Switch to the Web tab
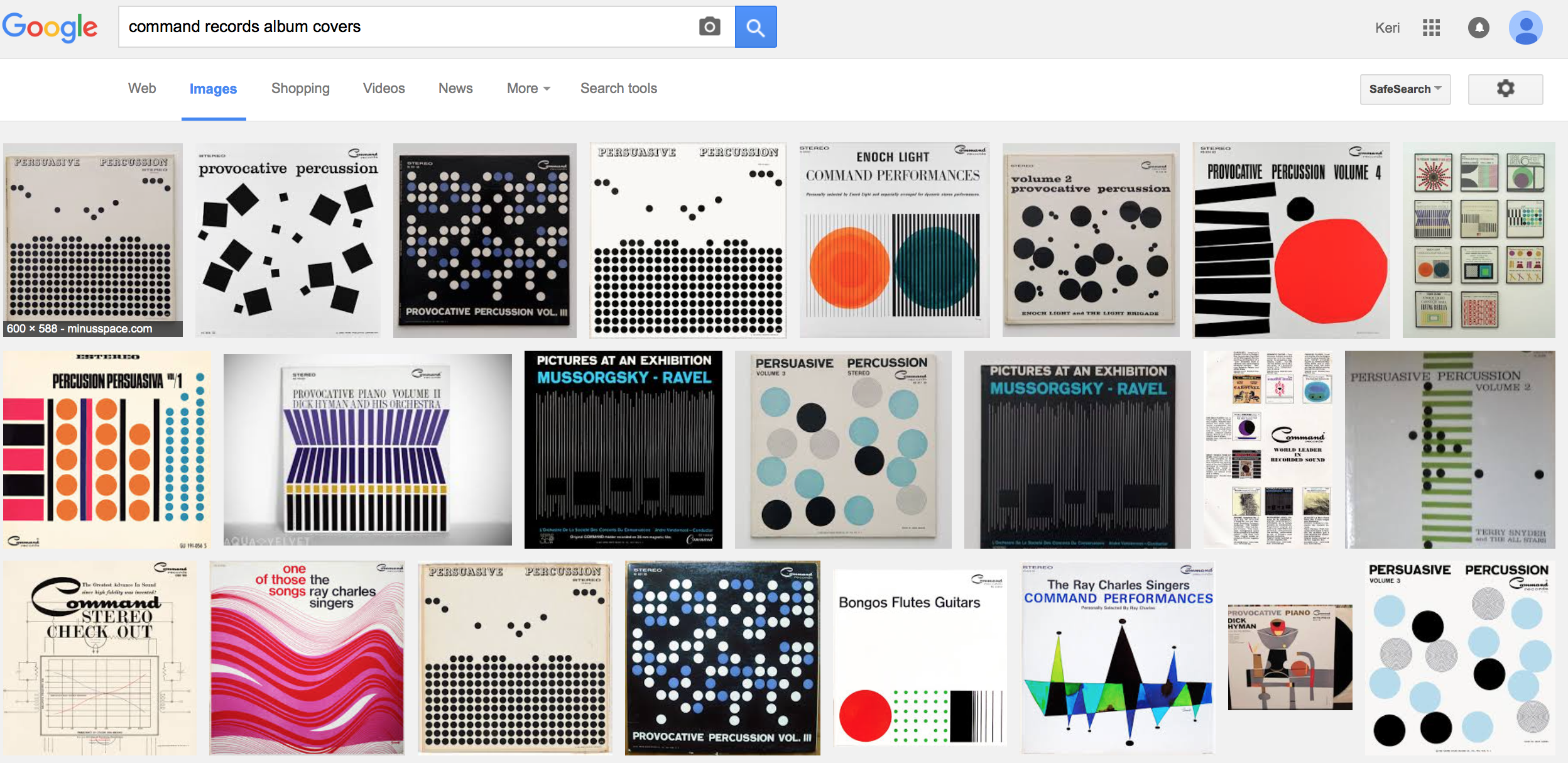1568x763 pixels. tap(142, 89)
